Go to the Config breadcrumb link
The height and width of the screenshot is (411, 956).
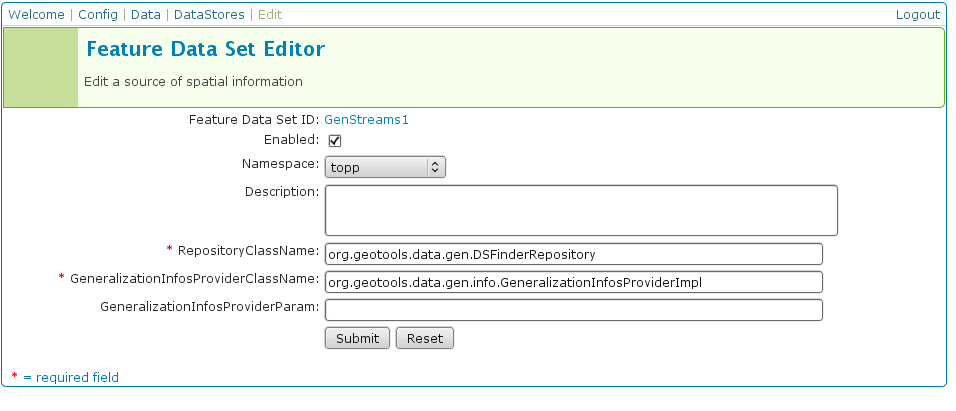(x=98, y=15)
